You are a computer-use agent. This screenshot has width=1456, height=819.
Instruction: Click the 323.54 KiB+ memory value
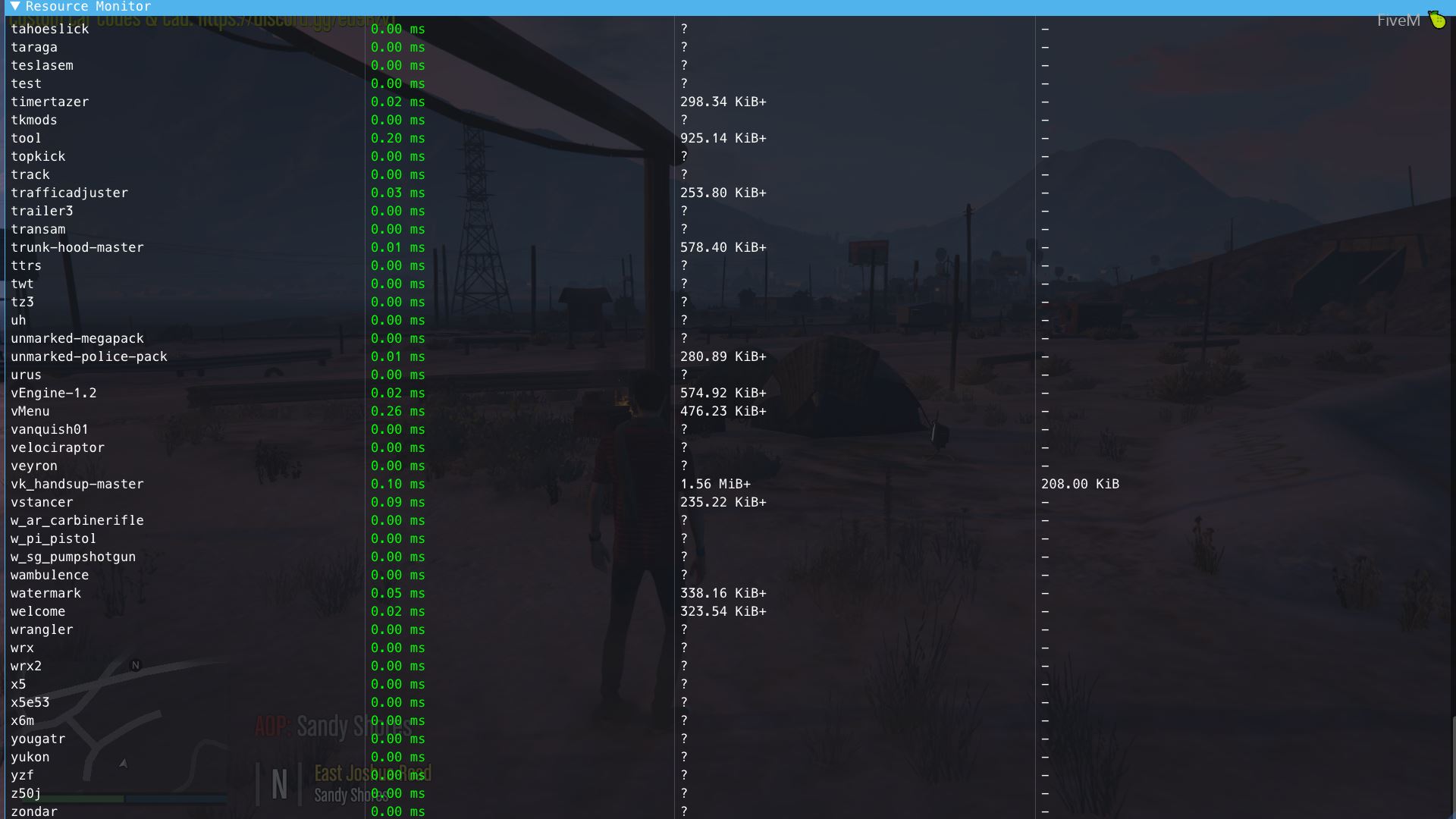point(723,611)
